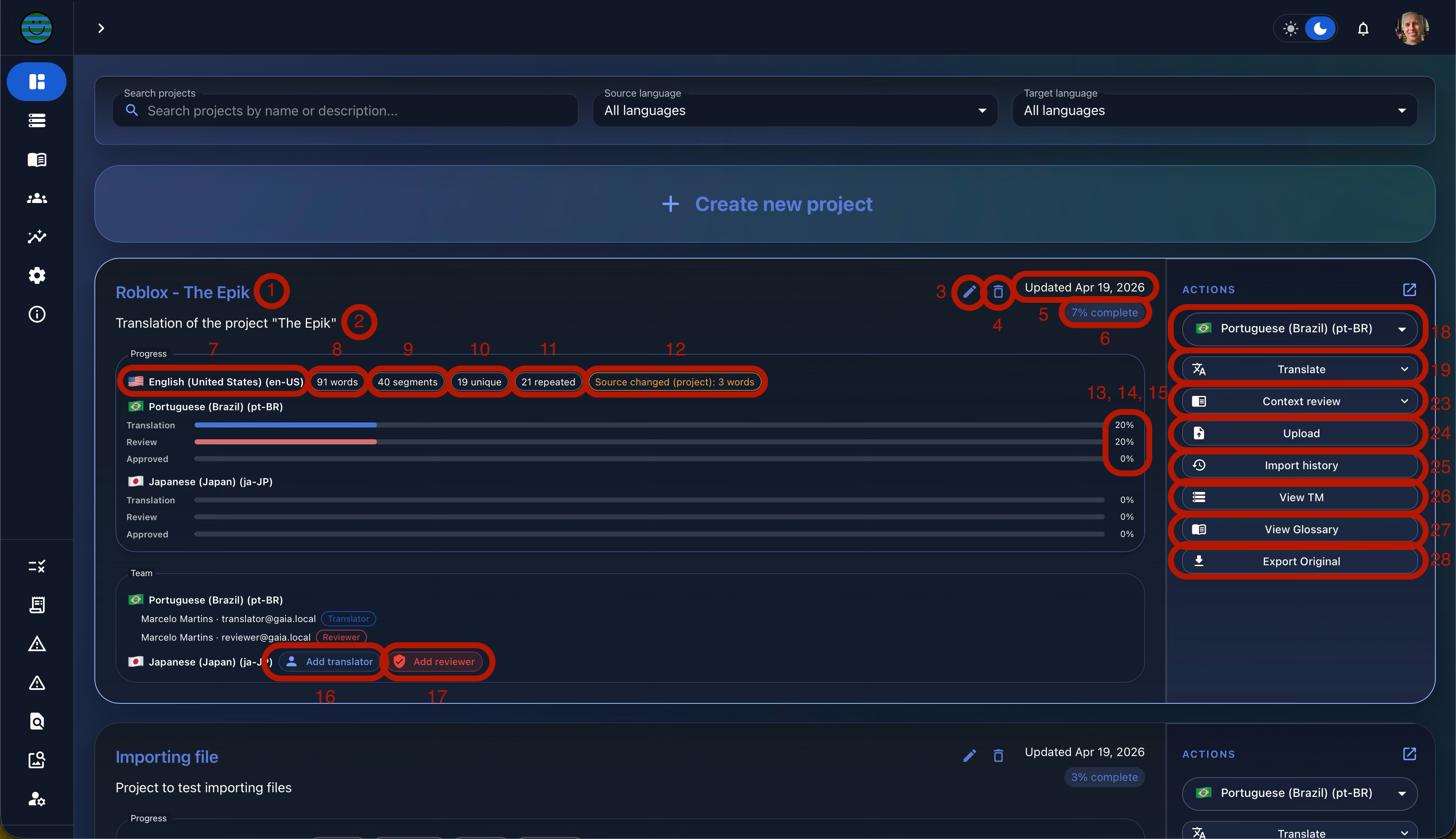Image resolution: width=1456 pixels, height=839 pixels.
Task: Select the Dashboard icon in the sidebar
Action: click(x=37, y=82)
